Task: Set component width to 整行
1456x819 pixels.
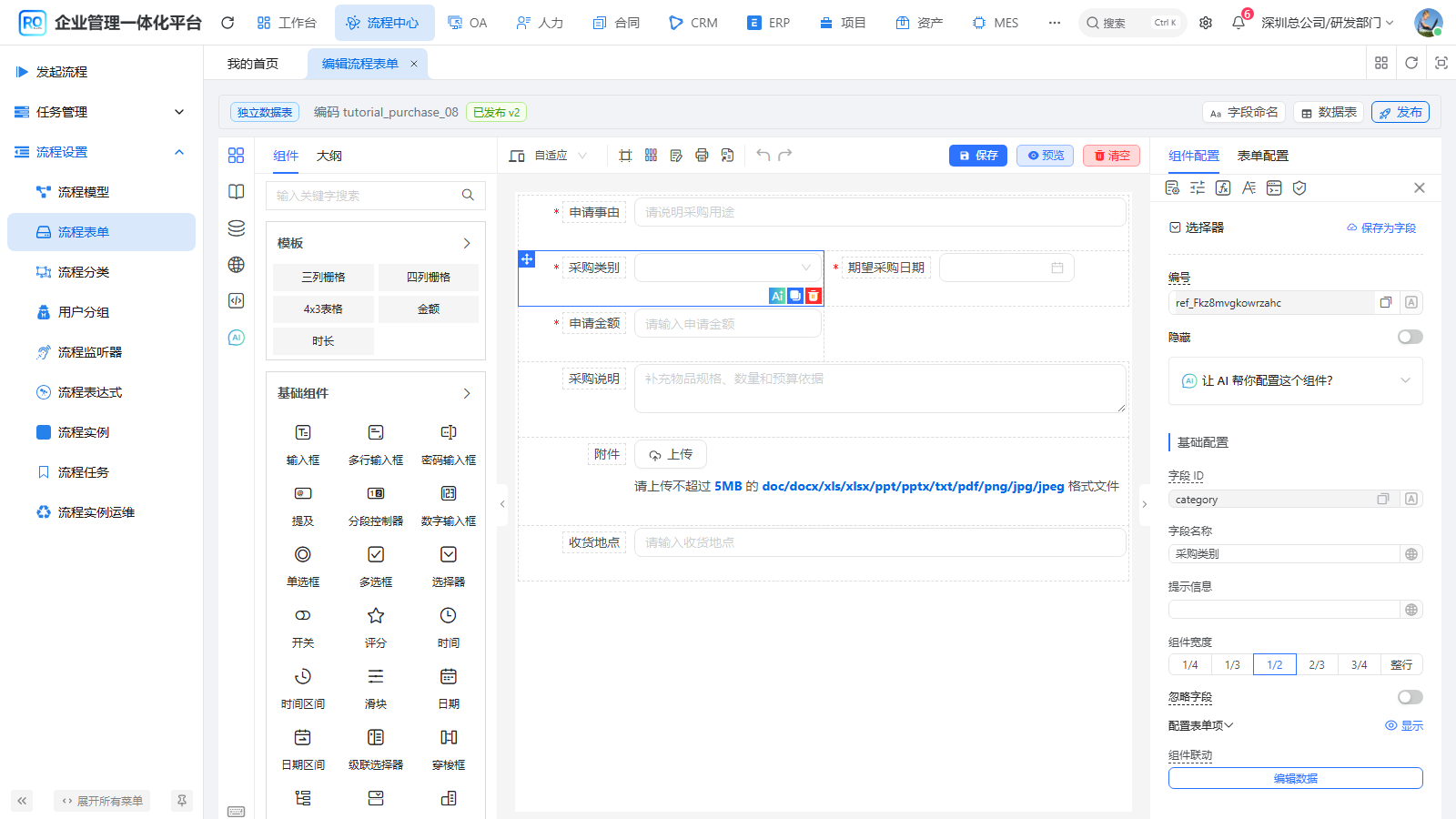Action: (x=1401, y=665)
